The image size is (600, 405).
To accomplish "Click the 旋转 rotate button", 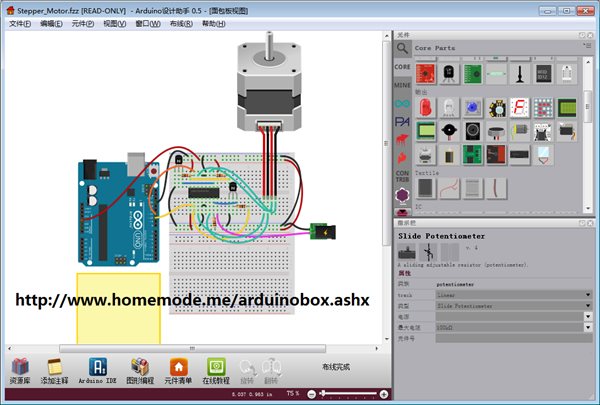I will 247,371.
